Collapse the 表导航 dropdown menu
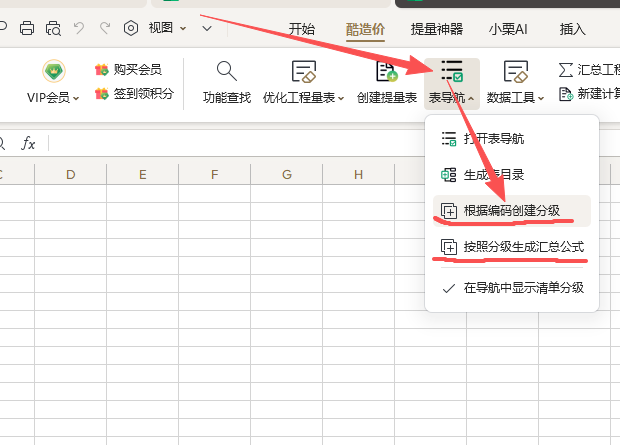The image size is (620, 445). (x=451, y=82)
